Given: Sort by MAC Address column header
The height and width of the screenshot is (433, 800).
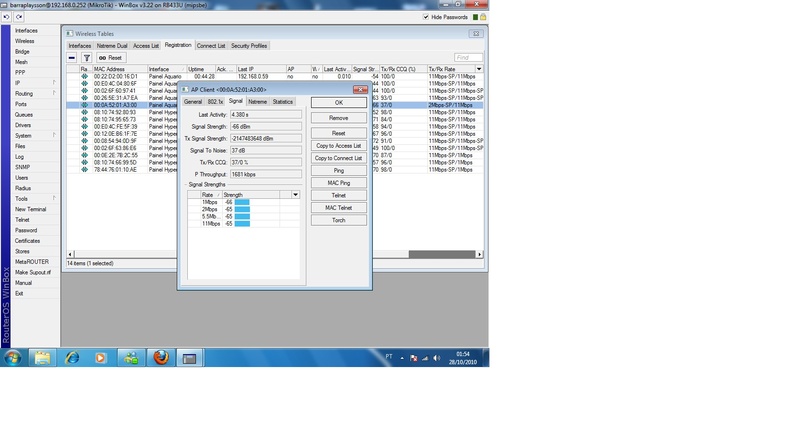Looking at the screenshot, I should (119, 69).
